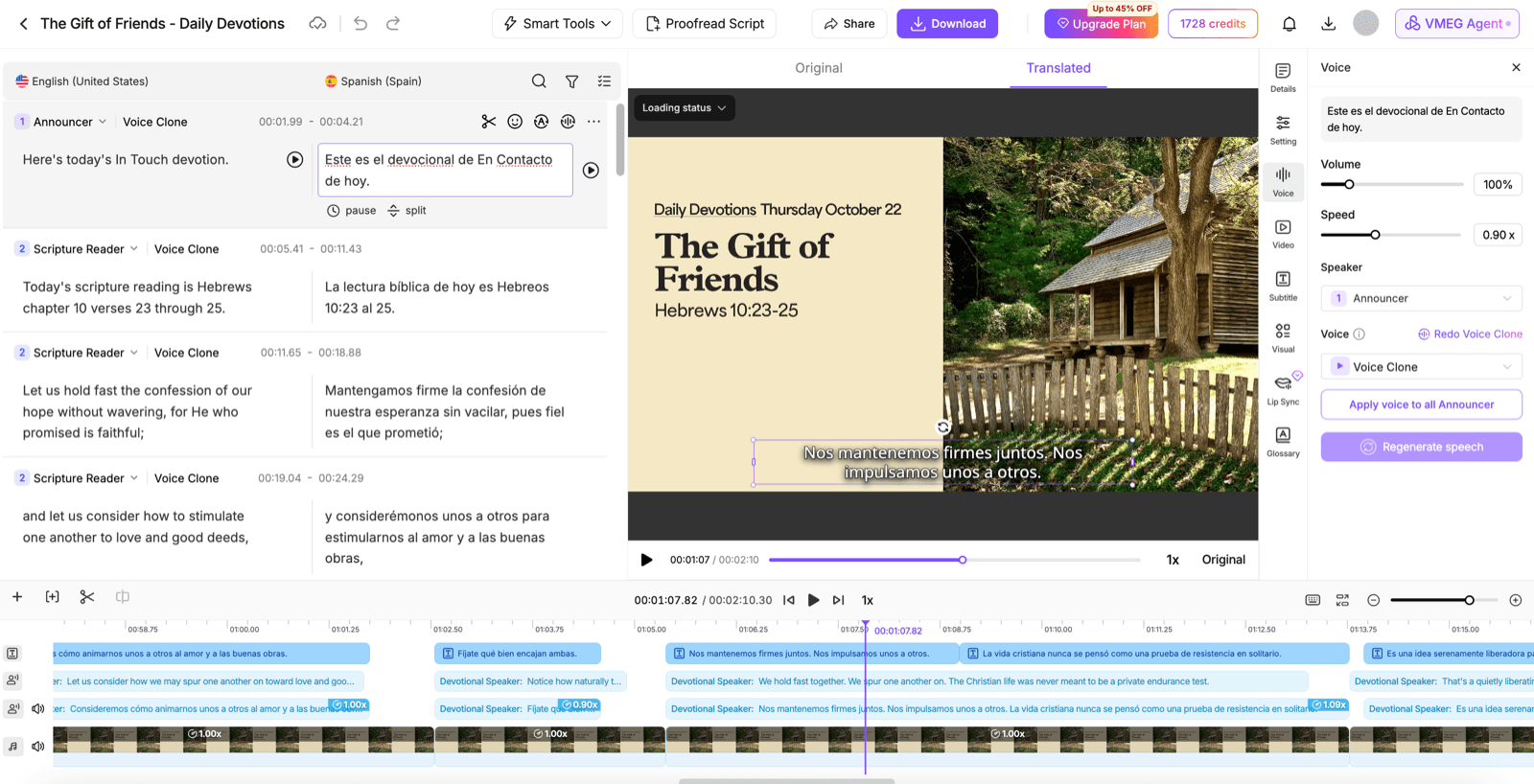Zoom in the timeline with plus icon
Viewport: 1534px width, 784px height.
pyautogui.click(x=1516, y=600)
